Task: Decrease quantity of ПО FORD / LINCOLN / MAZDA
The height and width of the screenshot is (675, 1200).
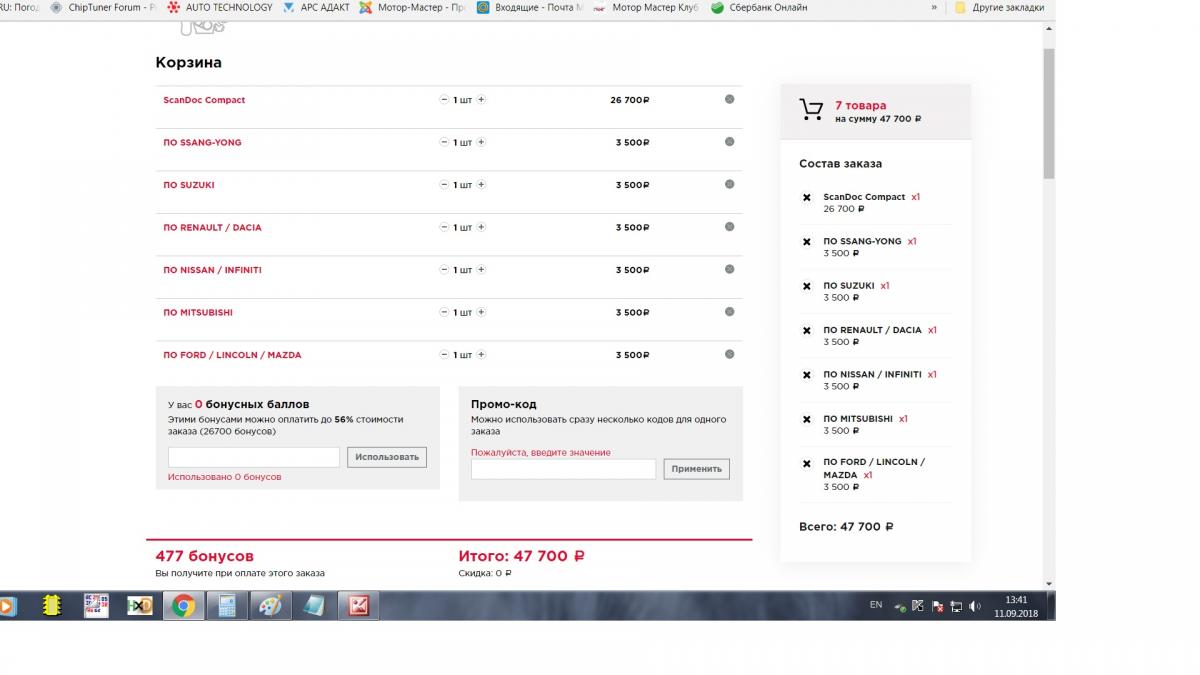Action: click(444, 355)
